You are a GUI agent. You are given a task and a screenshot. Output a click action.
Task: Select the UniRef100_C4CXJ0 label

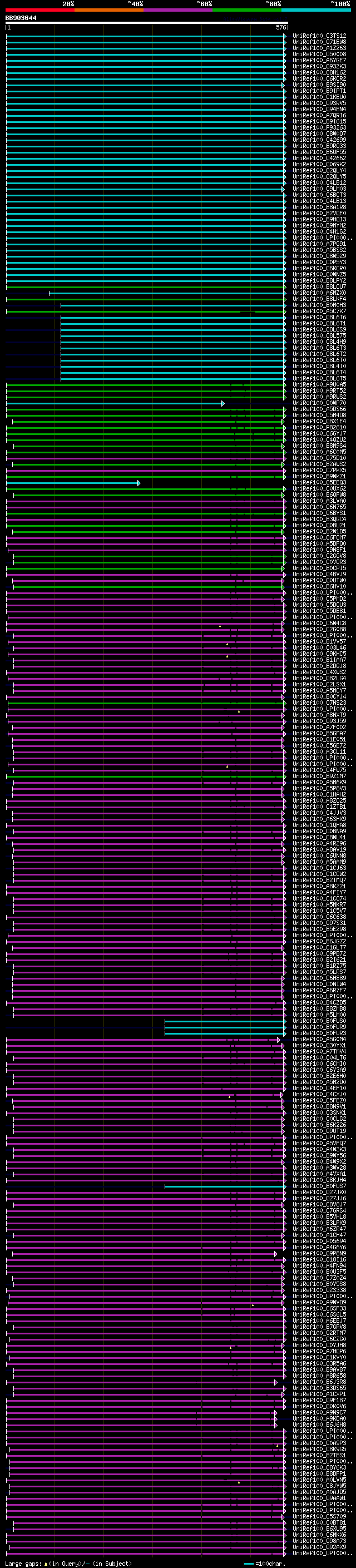click(x=319, y=1095)
